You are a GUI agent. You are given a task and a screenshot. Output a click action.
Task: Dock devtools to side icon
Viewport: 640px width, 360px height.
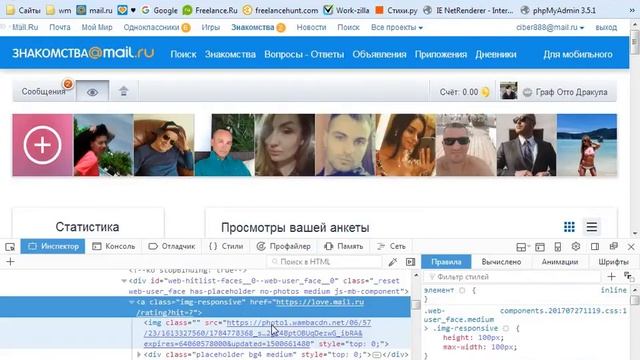(x=595, y=247)
